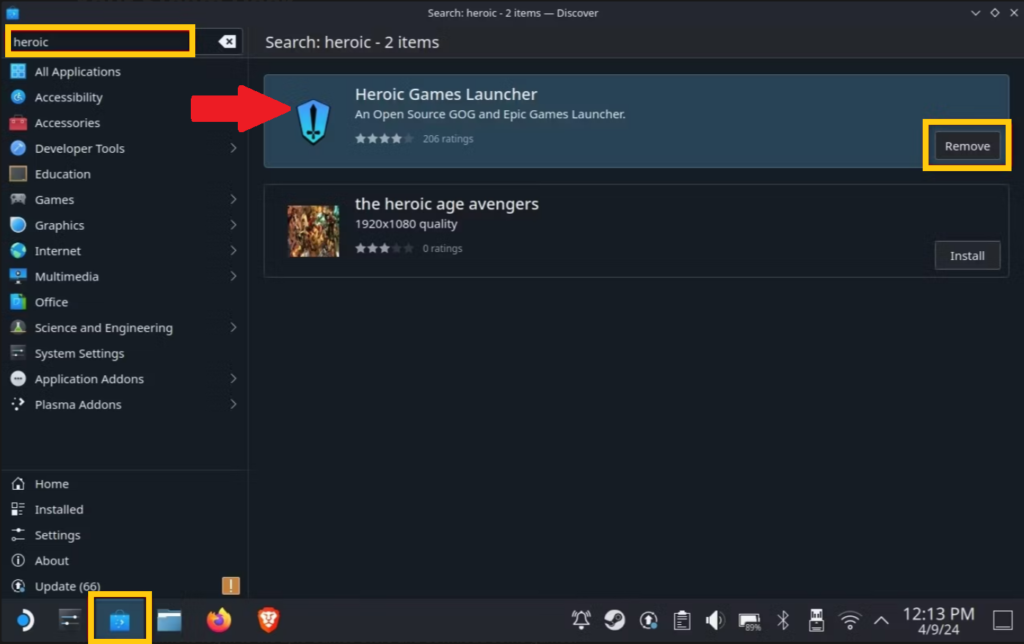This screenshot has width=1024, height=644.
Task: Open the Accessories toolbox icon
Action: pyautogui.click(x=18, y=123)
